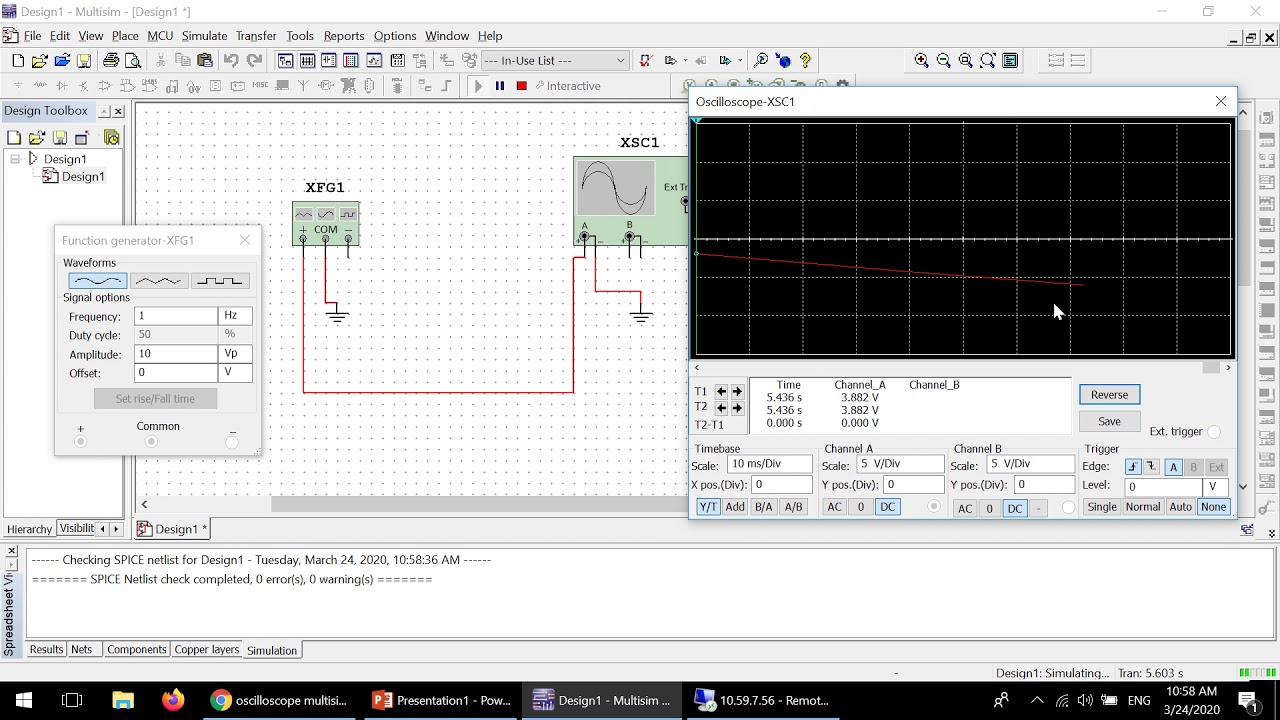This screenshot has width=1280, height=720.
Task: Open the design in Design Toolbox icon bar
Action: tap(37, 138)
